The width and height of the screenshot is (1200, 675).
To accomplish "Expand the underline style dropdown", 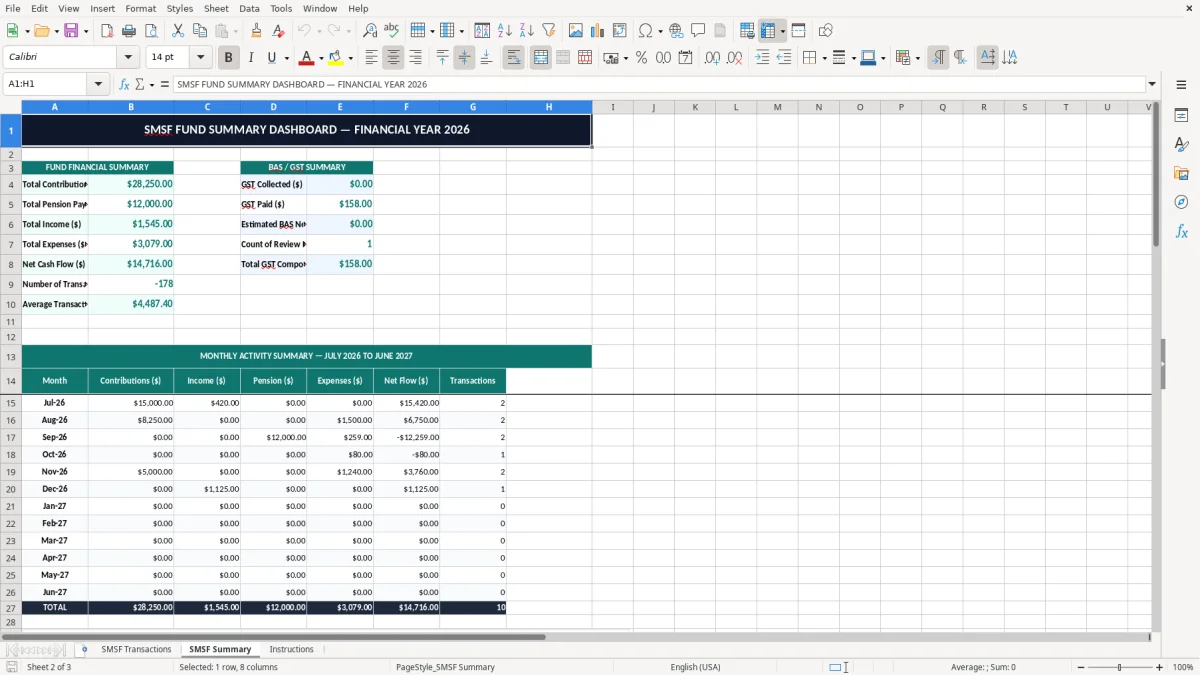I will tap(286, 58).
